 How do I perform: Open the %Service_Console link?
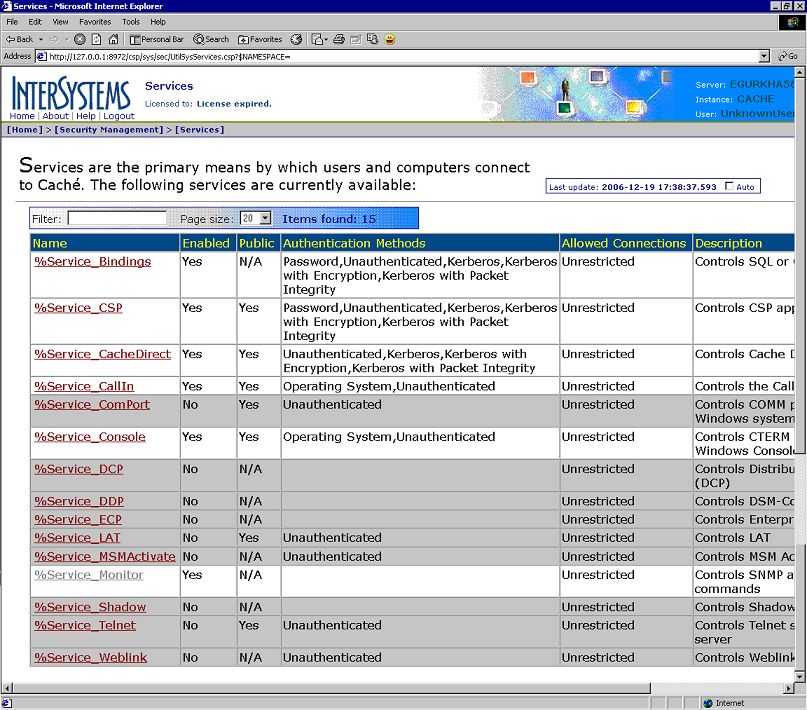pyautogui.click(x=90, y=436)
